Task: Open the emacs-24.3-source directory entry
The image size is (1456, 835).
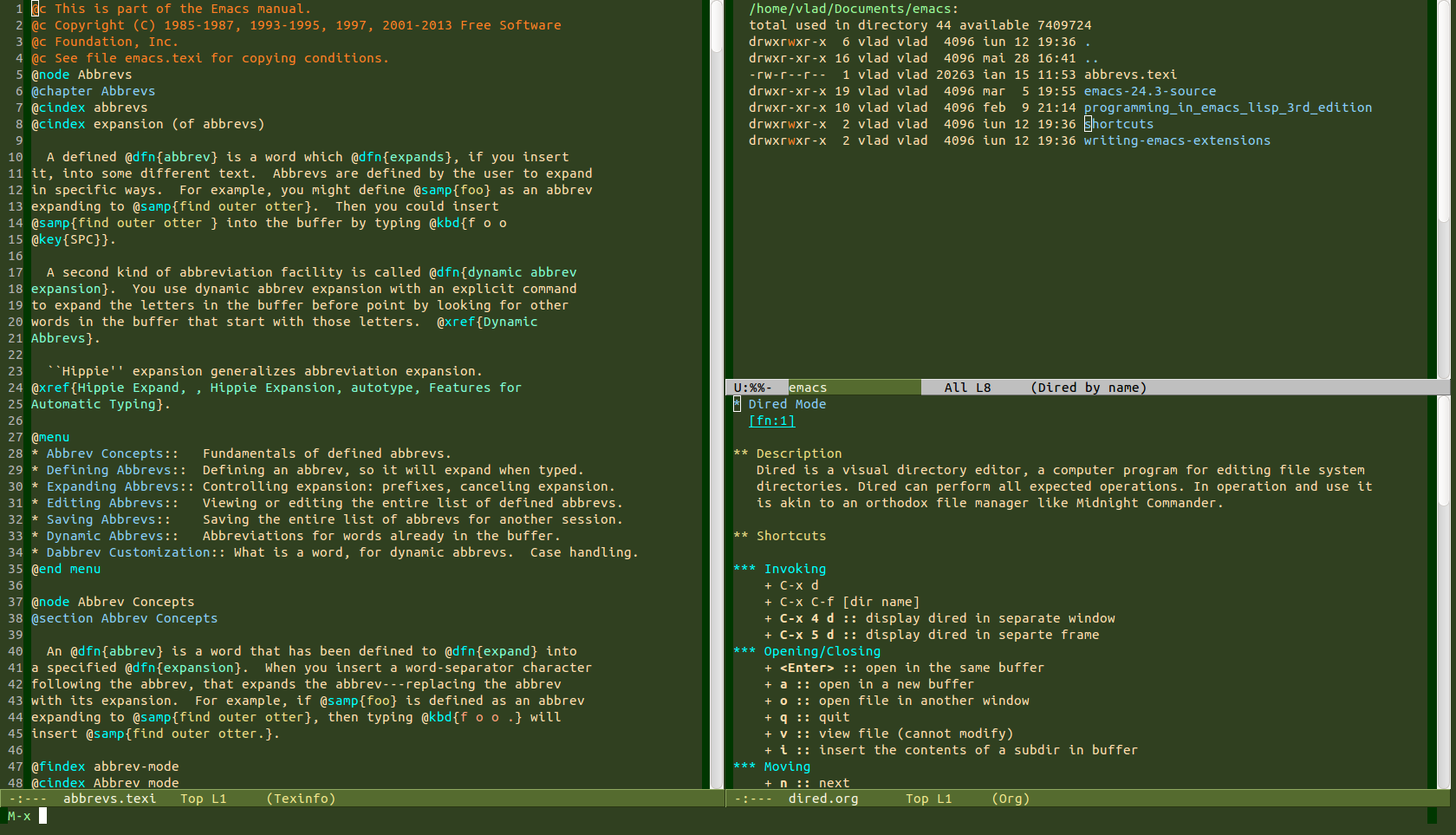Action: click(1150, 91)
